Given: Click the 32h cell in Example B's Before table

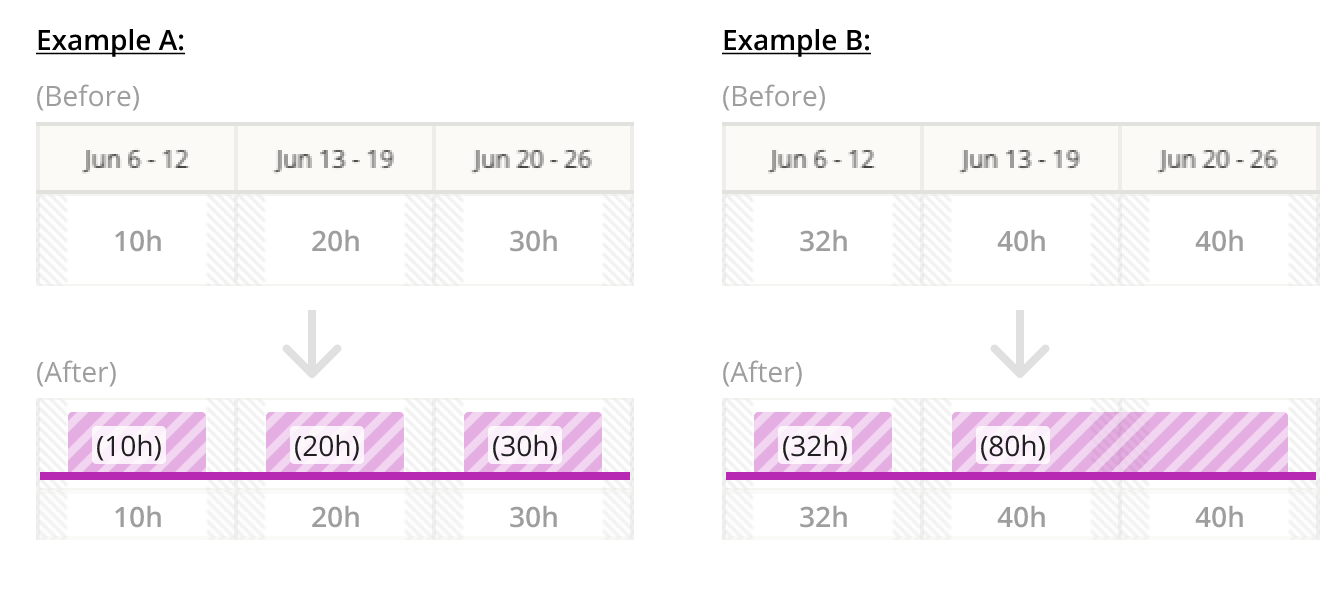Looking at the screenshot, I should pyautogui.click(x=822, y=241).
